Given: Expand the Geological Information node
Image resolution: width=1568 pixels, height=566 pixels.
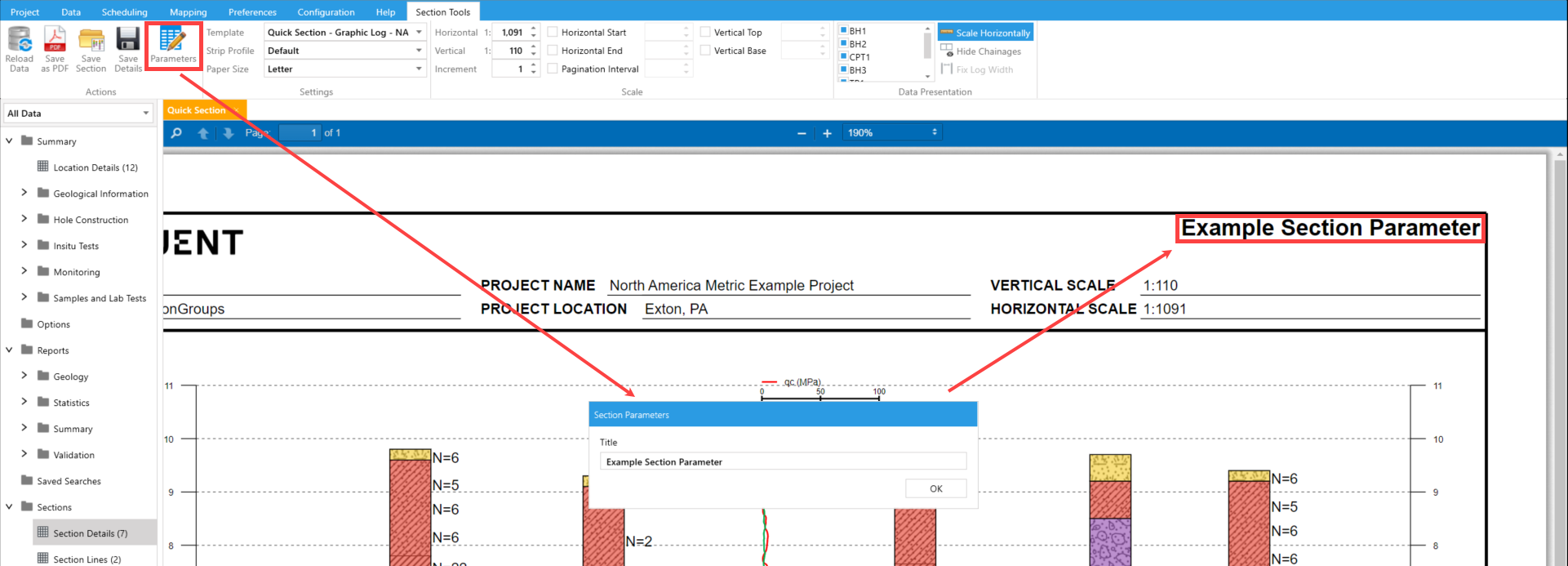Looking at the screenshot, I should click(24, 193).
